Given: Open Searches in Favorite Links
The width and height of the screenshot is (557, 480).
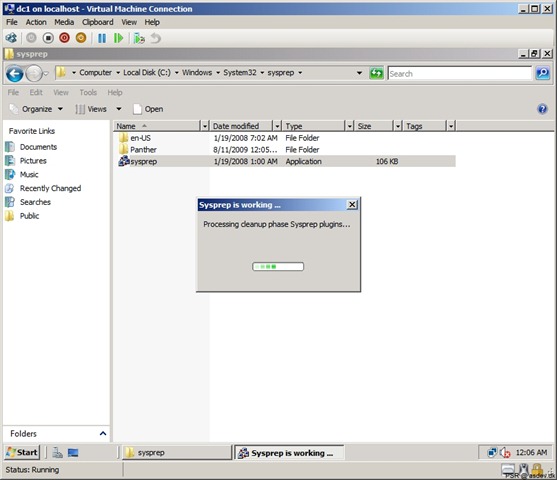Looking at the screenshot, I should 35,202.
